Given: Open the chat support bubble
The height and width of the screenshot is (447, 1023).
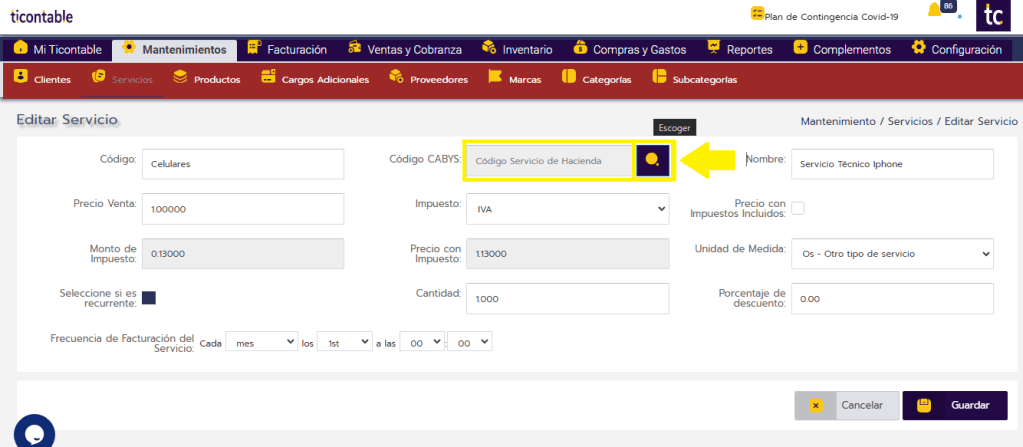Looking at the screenshot, I should (33, 432).
